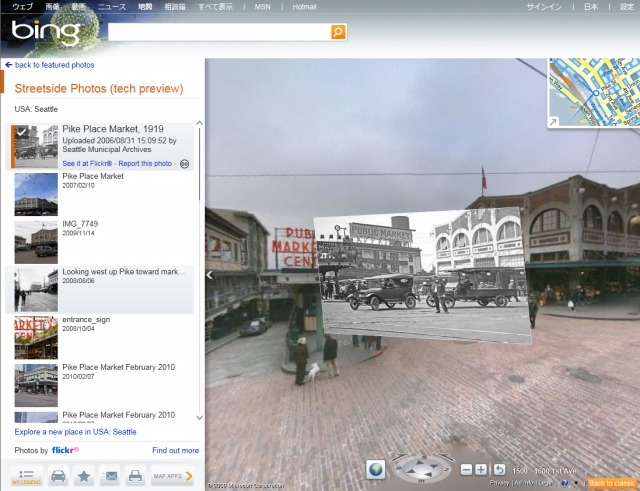The height and width of the screenshot is (491, 640).
Task: Switch to map view with globe icon
Action: pyautogui.click(x=376, y=469)
